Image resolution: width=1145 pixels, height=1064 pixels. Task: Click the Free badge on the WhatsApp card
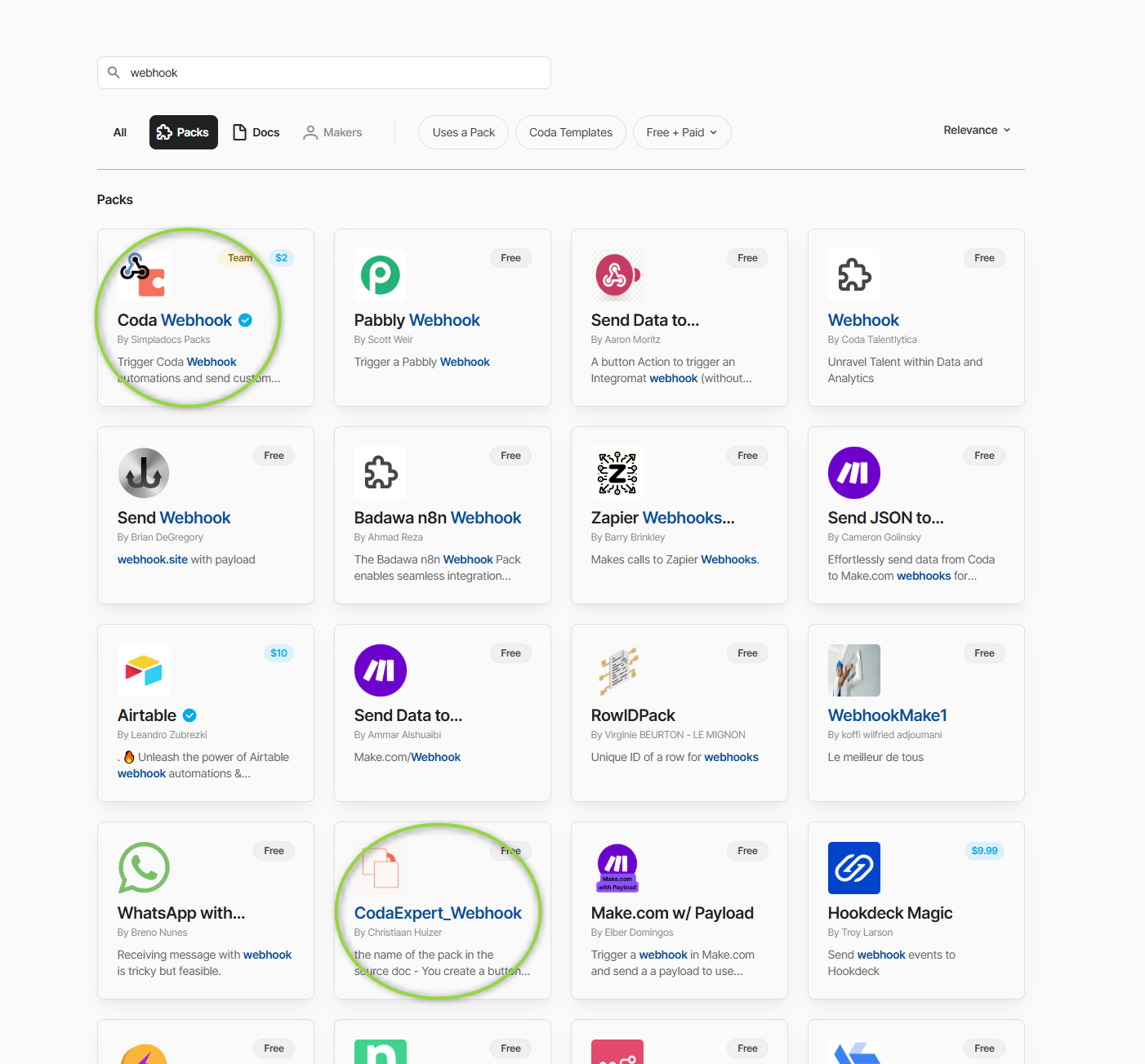point(274,851)
